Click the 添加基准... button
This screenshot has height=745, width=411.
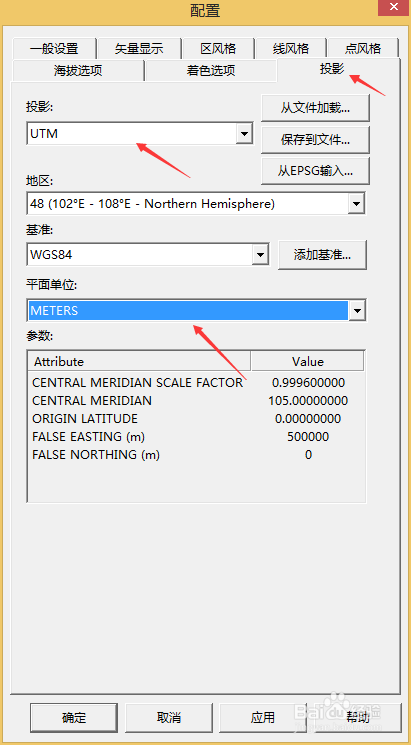click(x=322, y=255)
